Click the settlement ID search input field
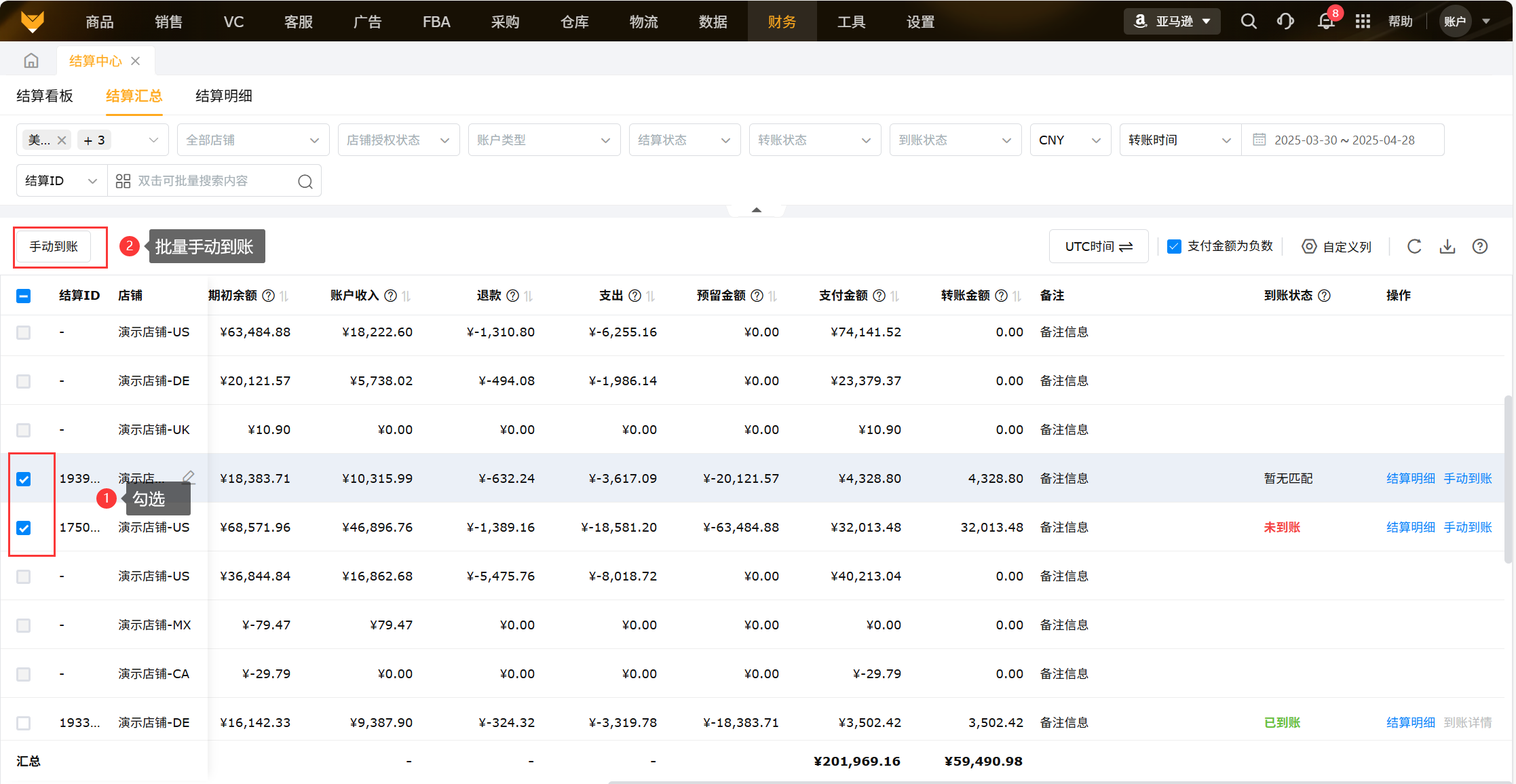This screenshot has height=784, width=1516. [x=204, y=181]
